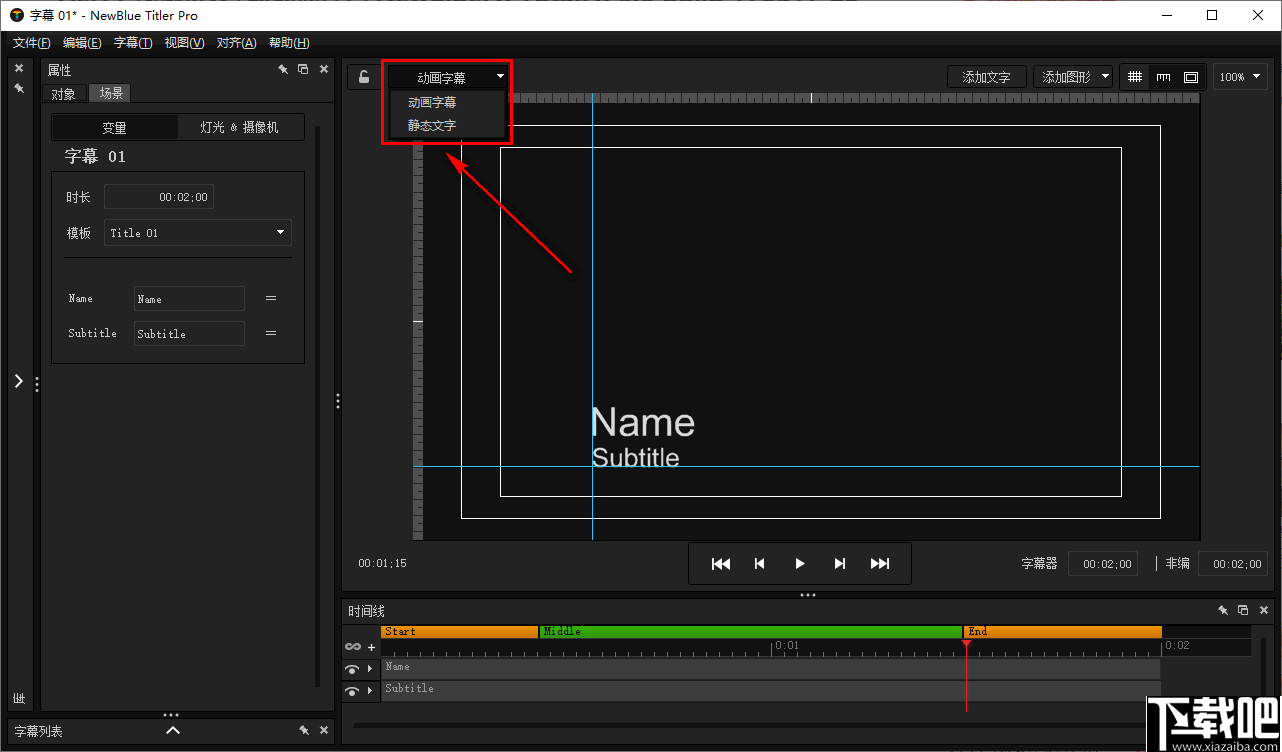This screenshot has width=1282, height=752.
Task: Select 静态文字 from the open dropdown
Action: (430, 125)
